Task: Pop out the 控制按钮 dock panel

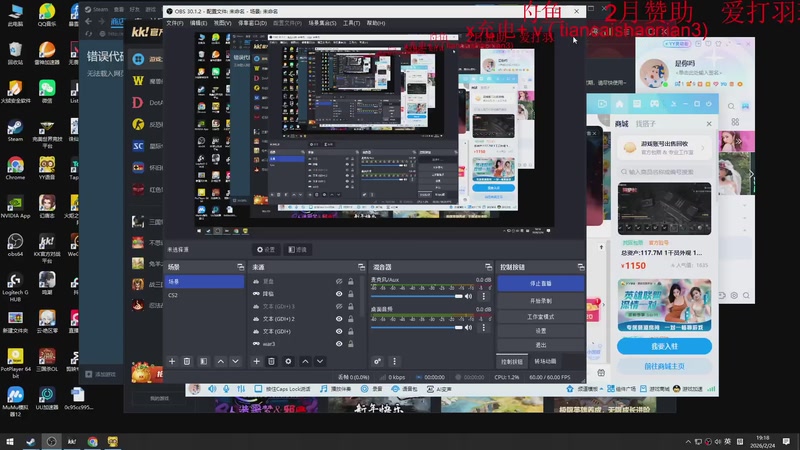Action: 581,267
